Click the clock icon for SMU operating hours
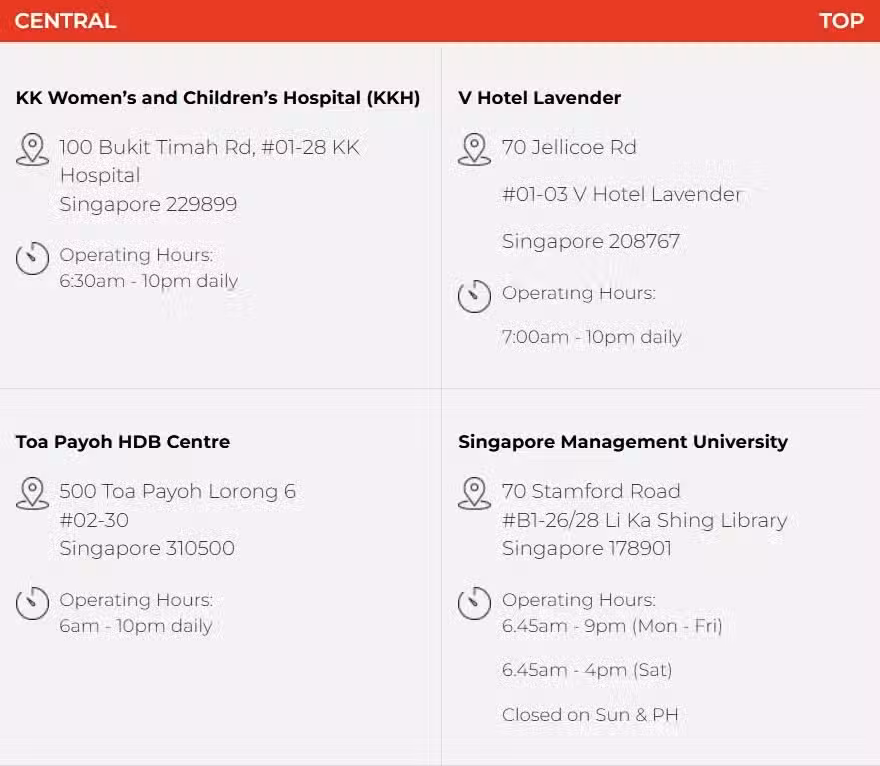This screenshot has height=766, width=880. click(x=474, y=603)
